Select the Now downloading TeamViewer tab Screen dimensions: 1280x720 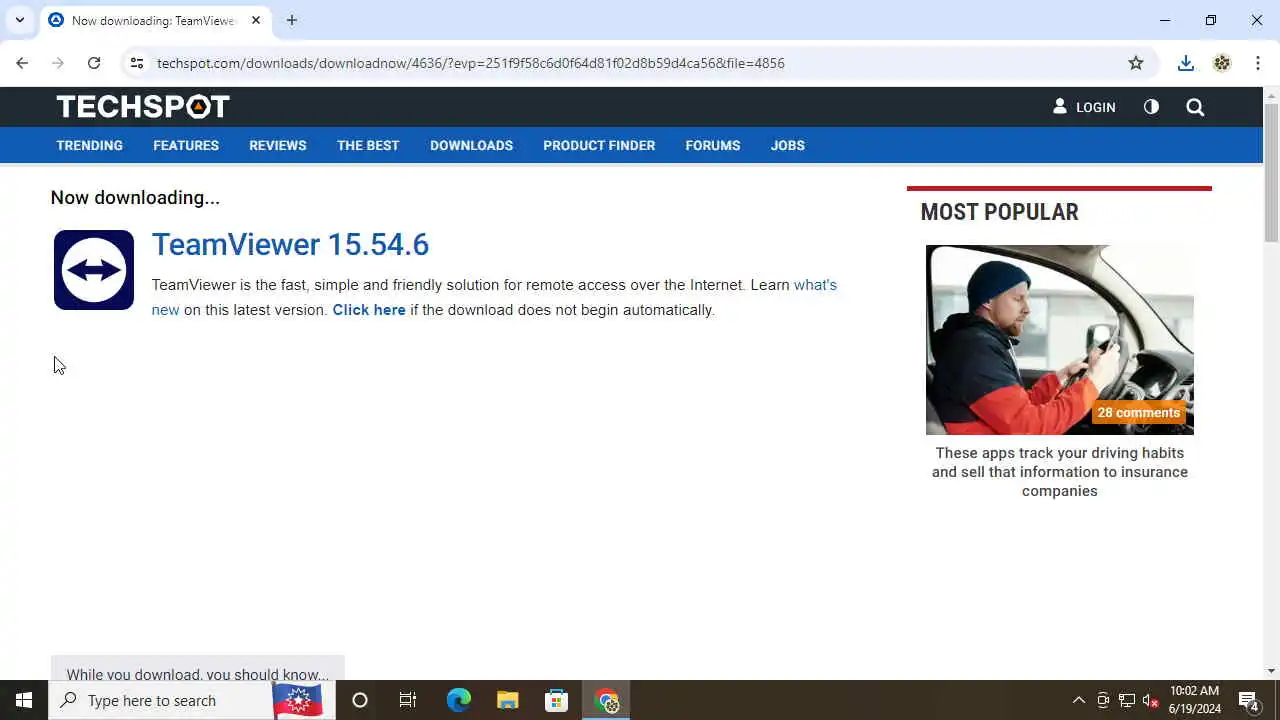point(154,20)
